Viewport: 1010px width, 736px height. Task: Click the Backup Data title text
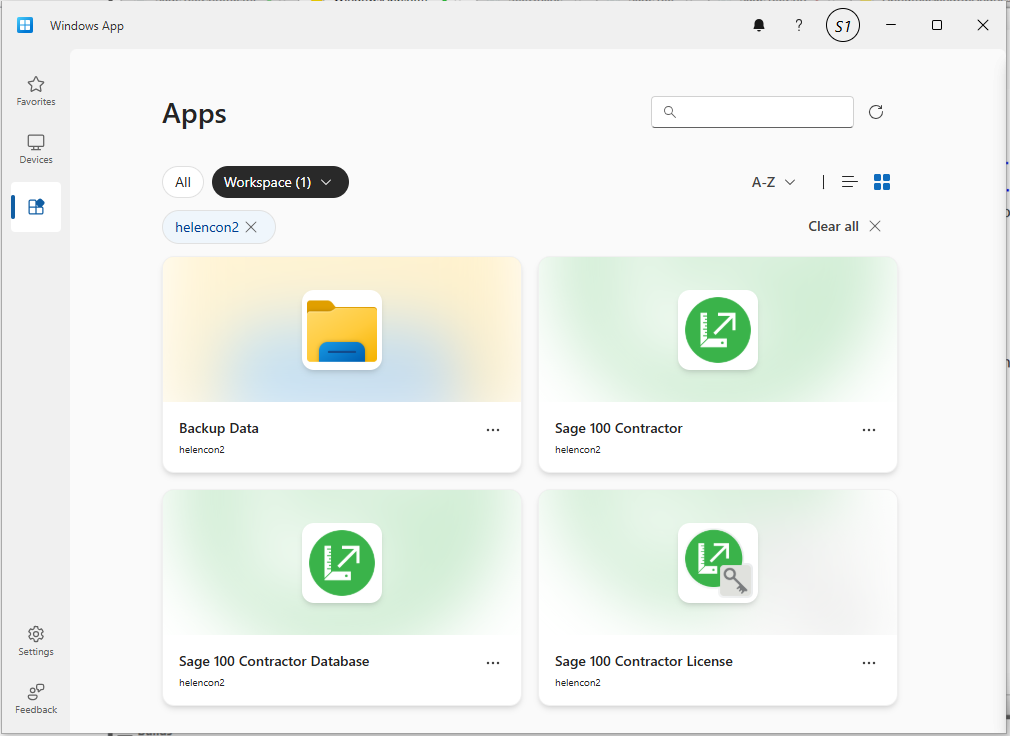(219, 428)
